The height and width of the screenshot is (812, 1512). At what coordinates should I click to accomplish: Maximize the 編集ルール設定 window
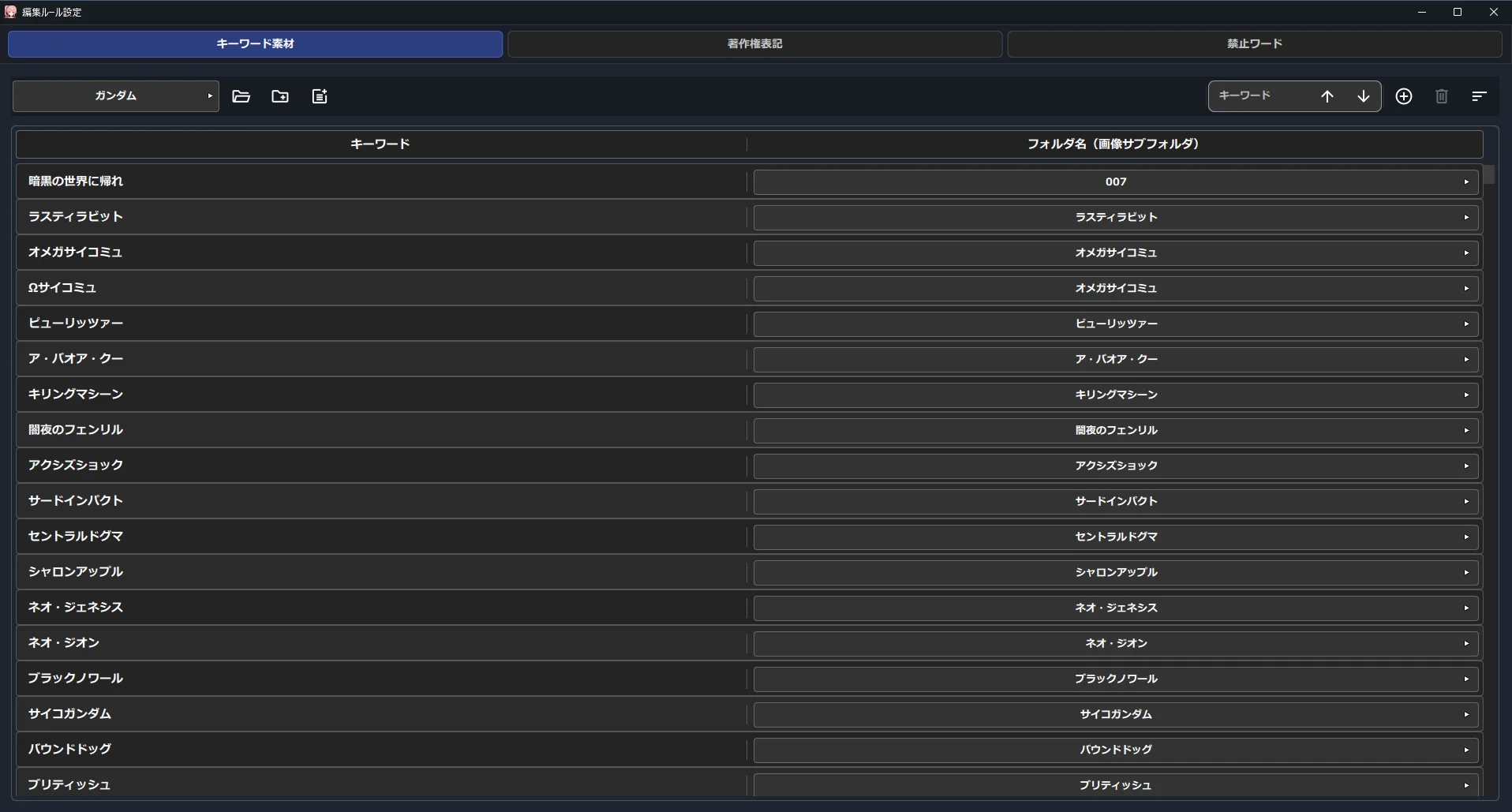pos(1458,12)
